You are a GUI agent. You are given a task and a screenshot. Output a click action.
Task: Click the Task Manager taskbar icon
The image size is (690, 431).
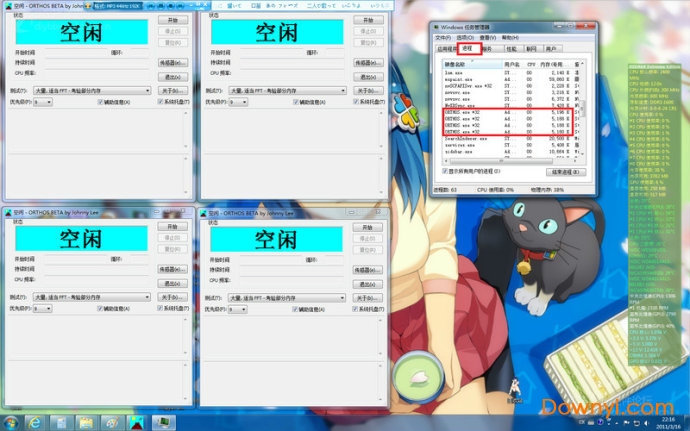[x=160, y=420]
